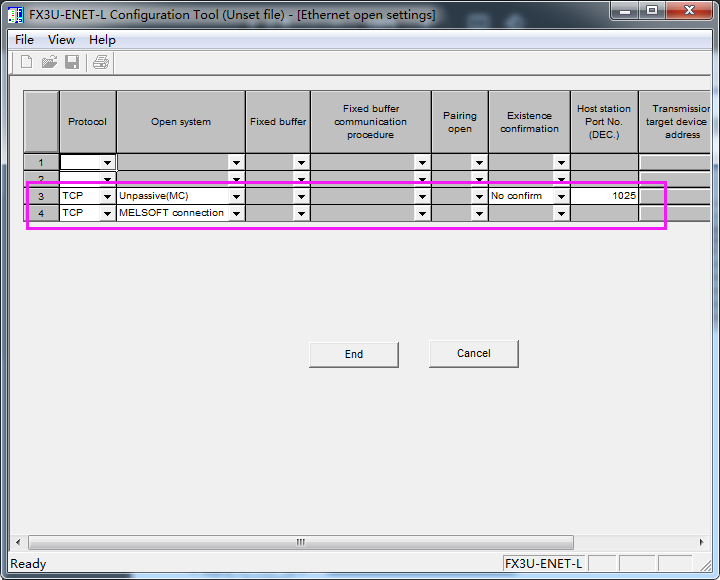Click the application icon in the title bar
The image size is (720, 580).
click(x=16, y=15)
